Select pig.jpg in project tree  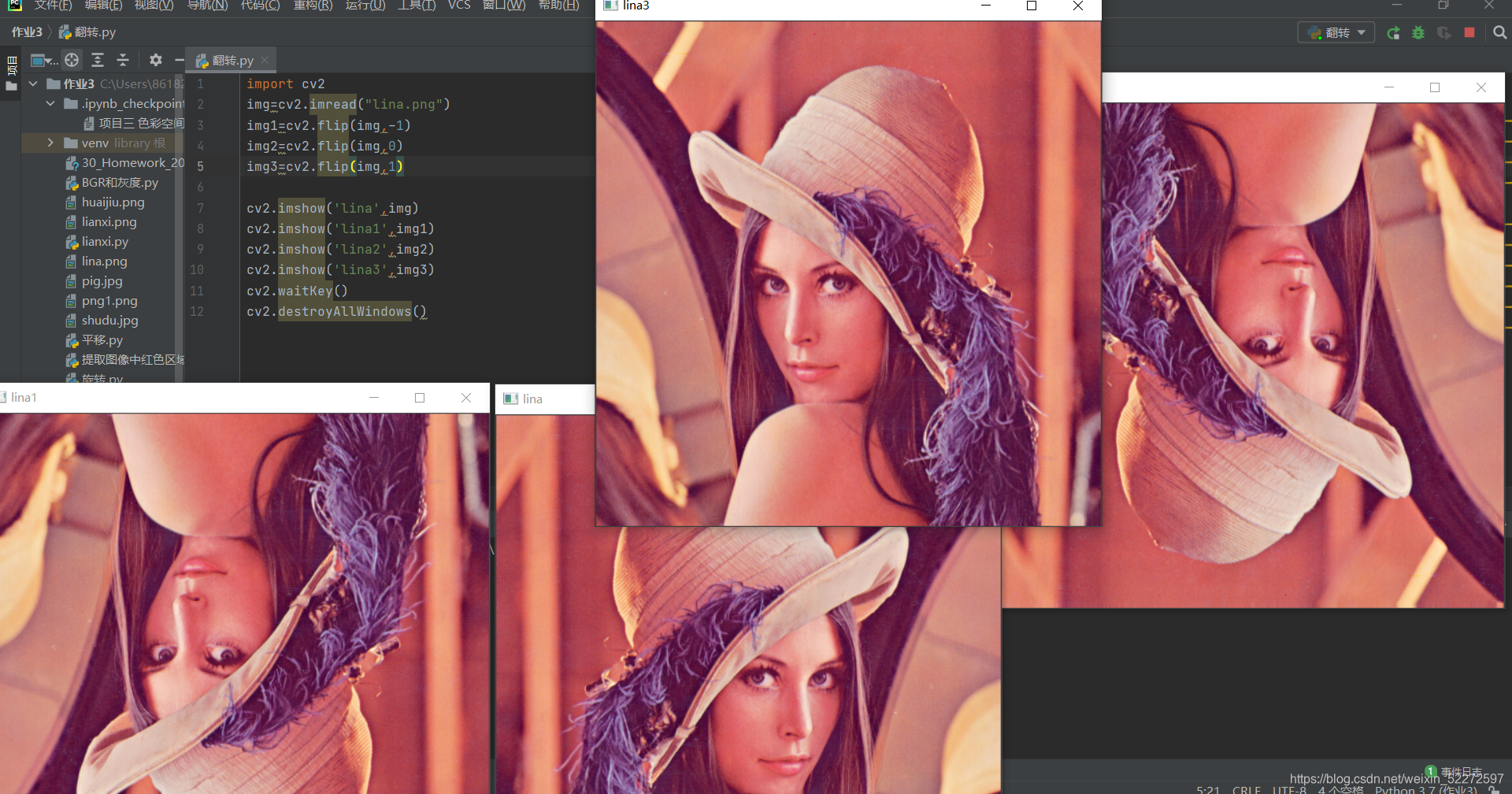coord(94,281)
